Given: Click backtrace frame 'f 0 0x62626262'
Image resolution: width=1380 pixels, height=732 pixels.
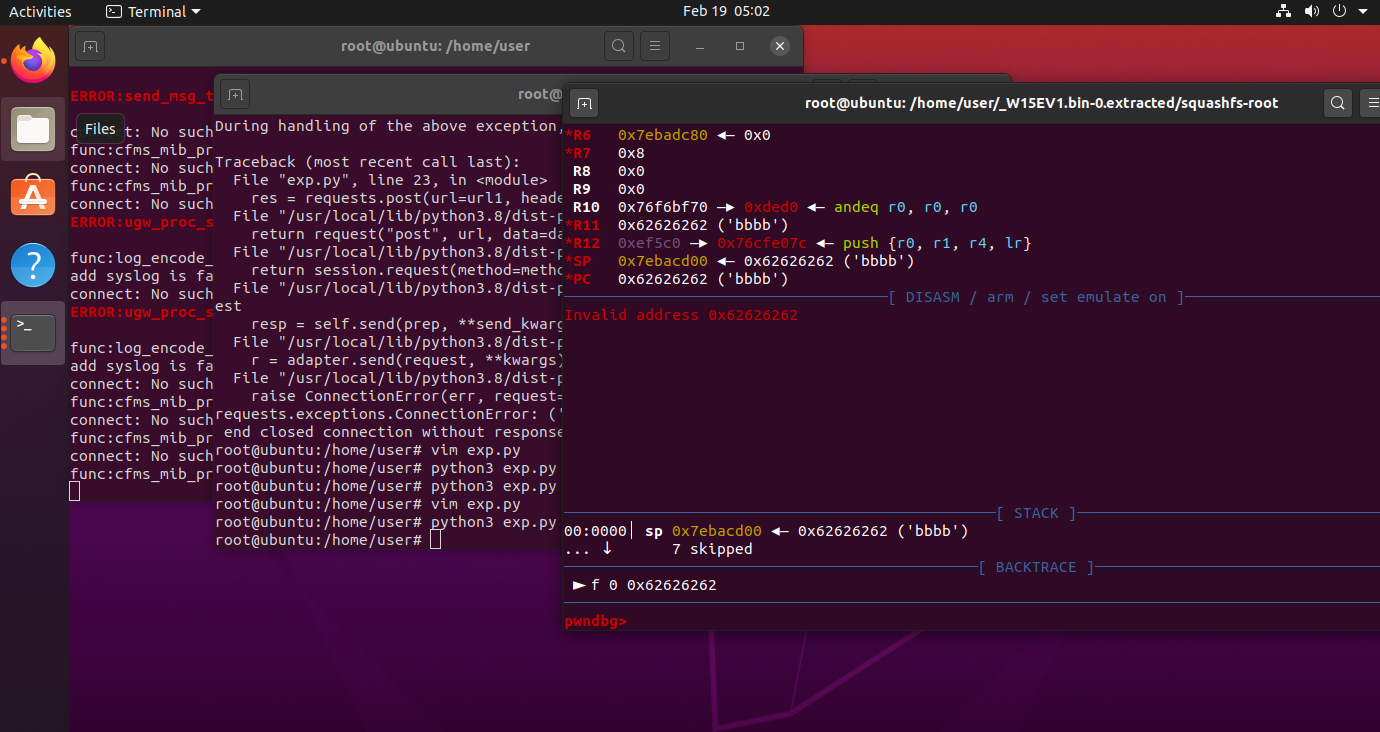Looking at the screenshot, I should pyautogui.click(x=645, y=585).
